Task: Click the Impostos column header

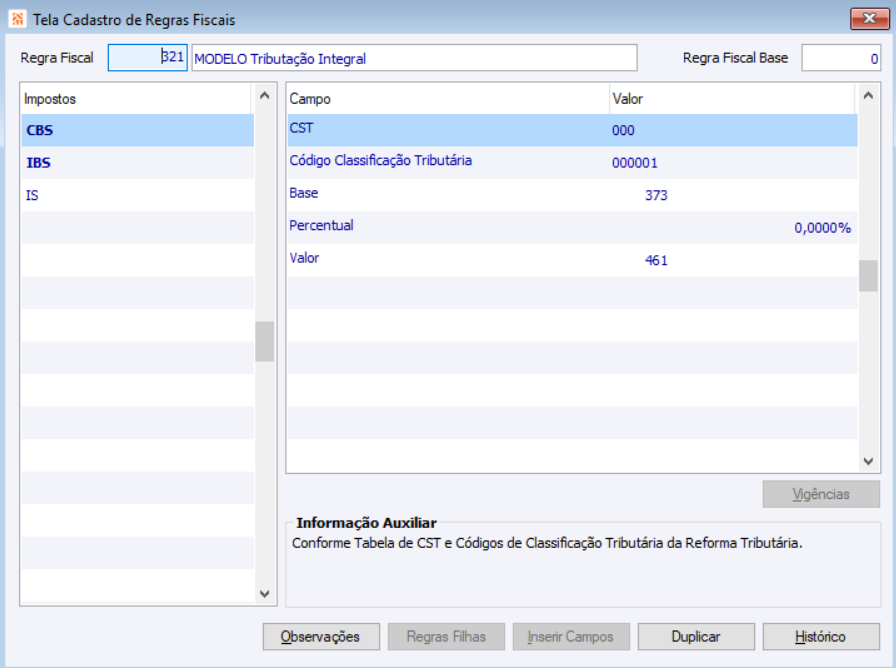Action: (136, 99)
